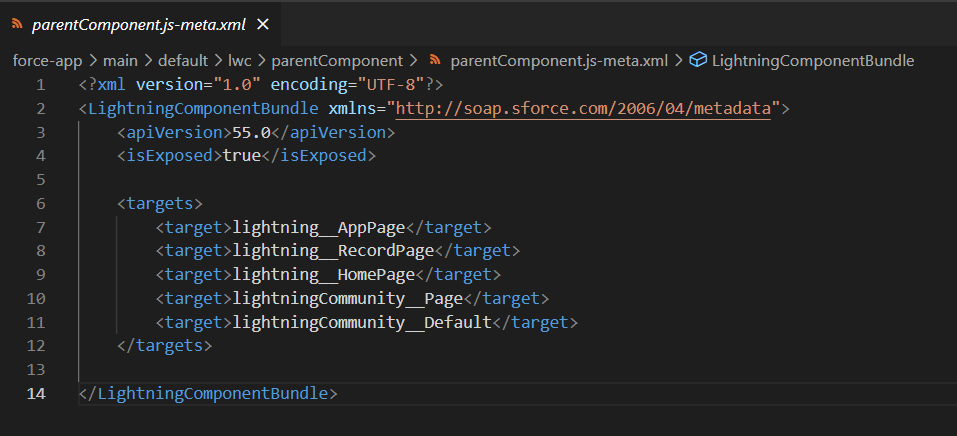The height and width of the screenshot is (436, 957).
Task: Expand the default breadcrumb segment
Action: tap(183, 60)
